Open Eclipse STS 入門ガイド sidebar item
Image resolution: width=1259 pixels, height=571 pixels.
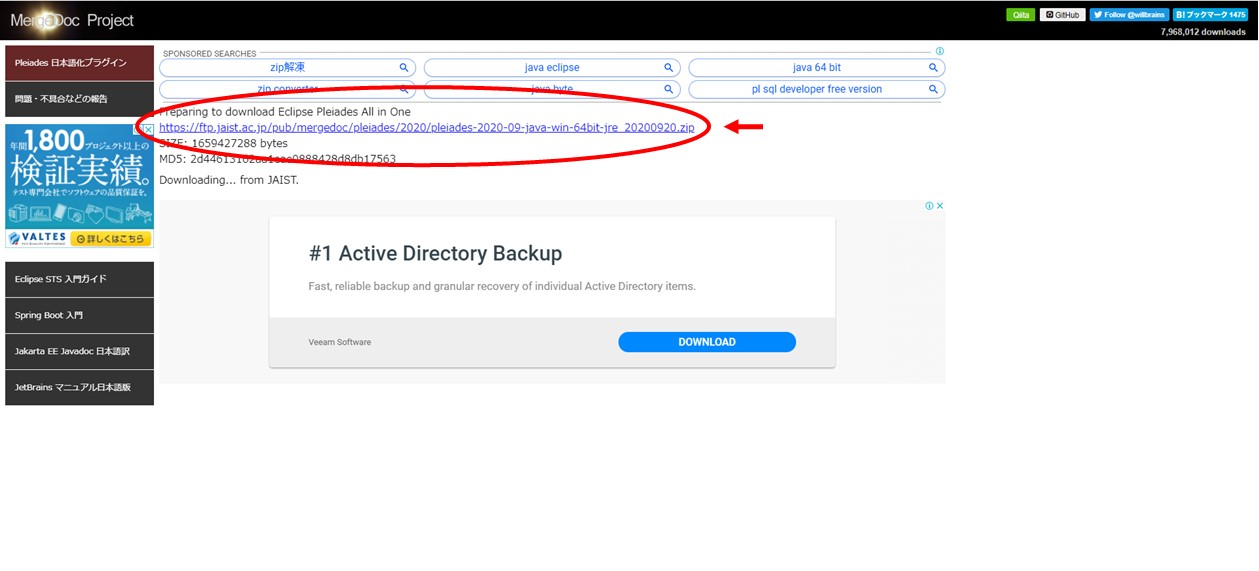[x=80, y=279]
